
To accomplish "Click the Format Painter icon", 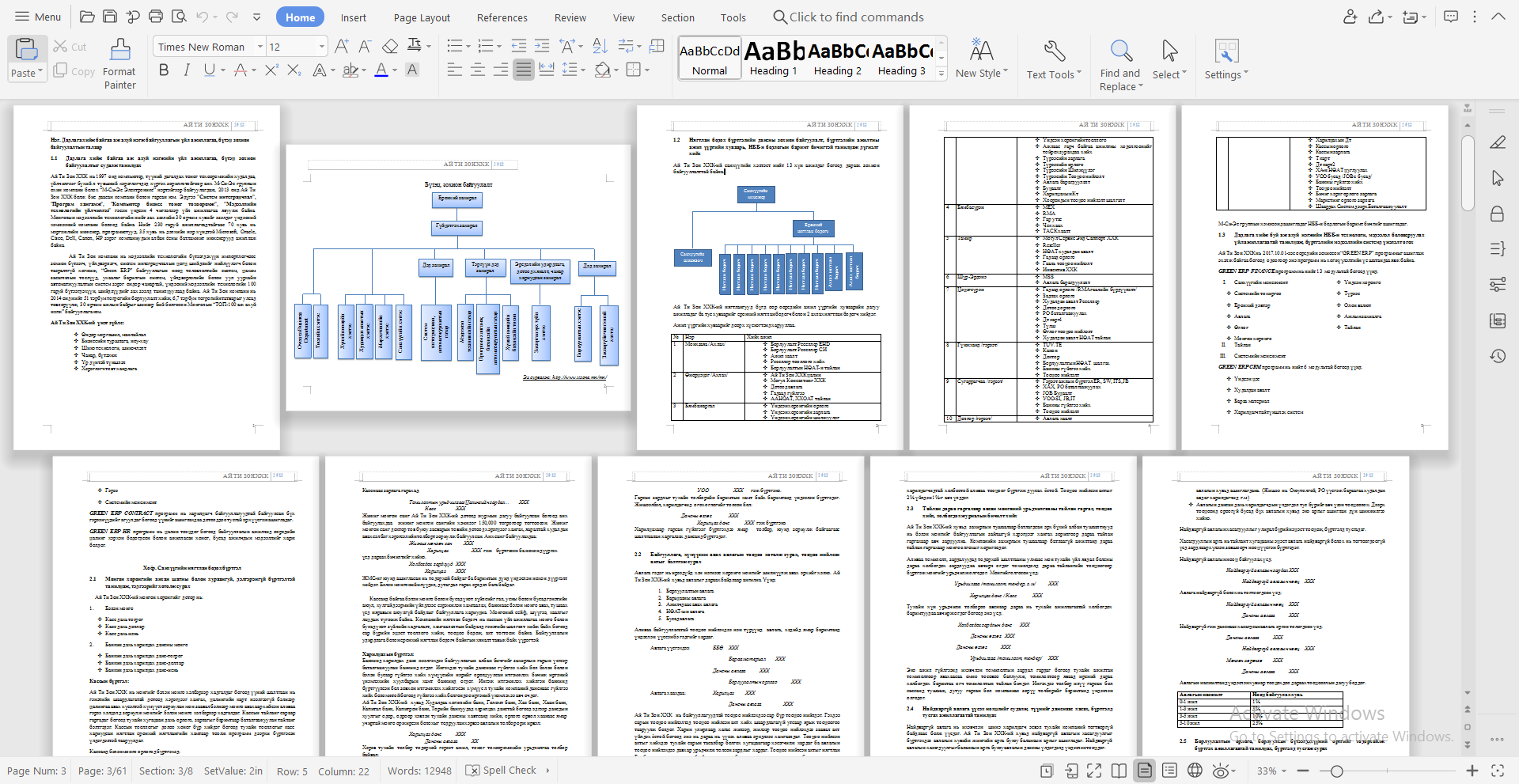I will (119, 51).
